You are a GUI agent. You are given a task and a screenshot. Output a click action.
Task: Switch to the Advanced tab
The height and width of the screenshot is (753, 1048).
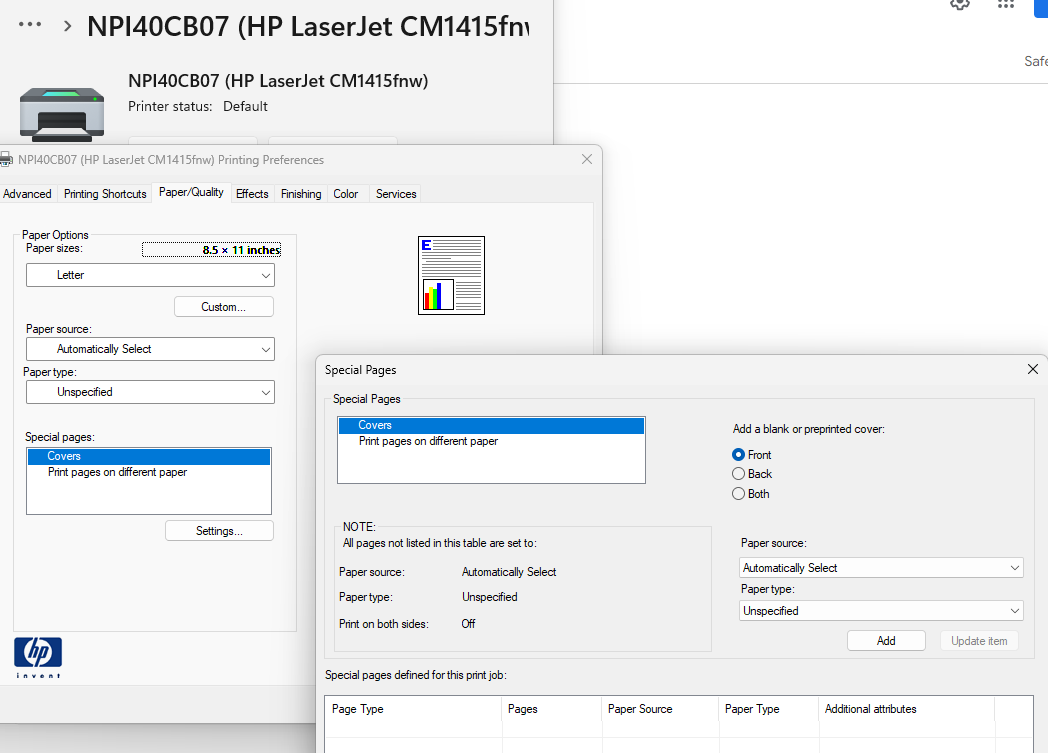click(27, 194)
